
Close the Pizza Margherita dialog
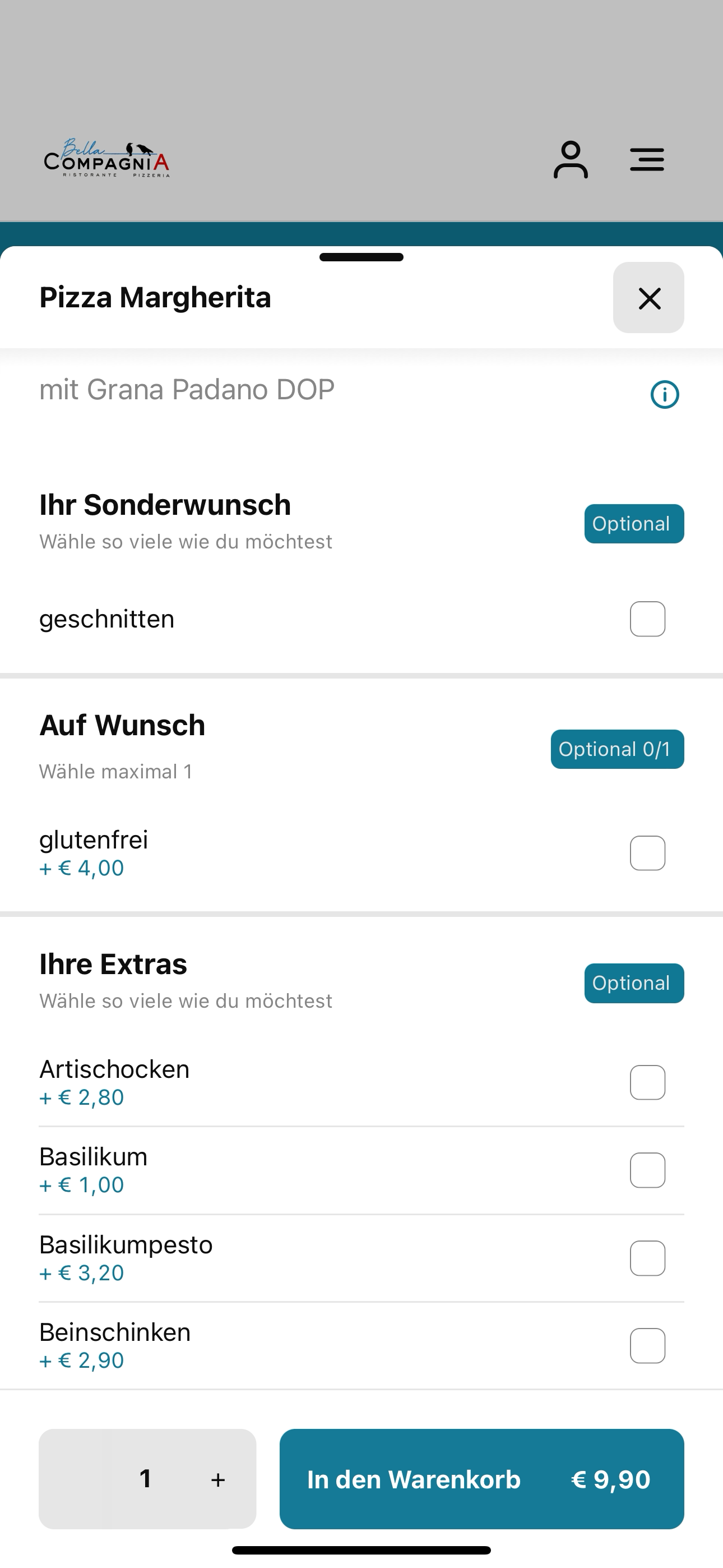[649, 298]
